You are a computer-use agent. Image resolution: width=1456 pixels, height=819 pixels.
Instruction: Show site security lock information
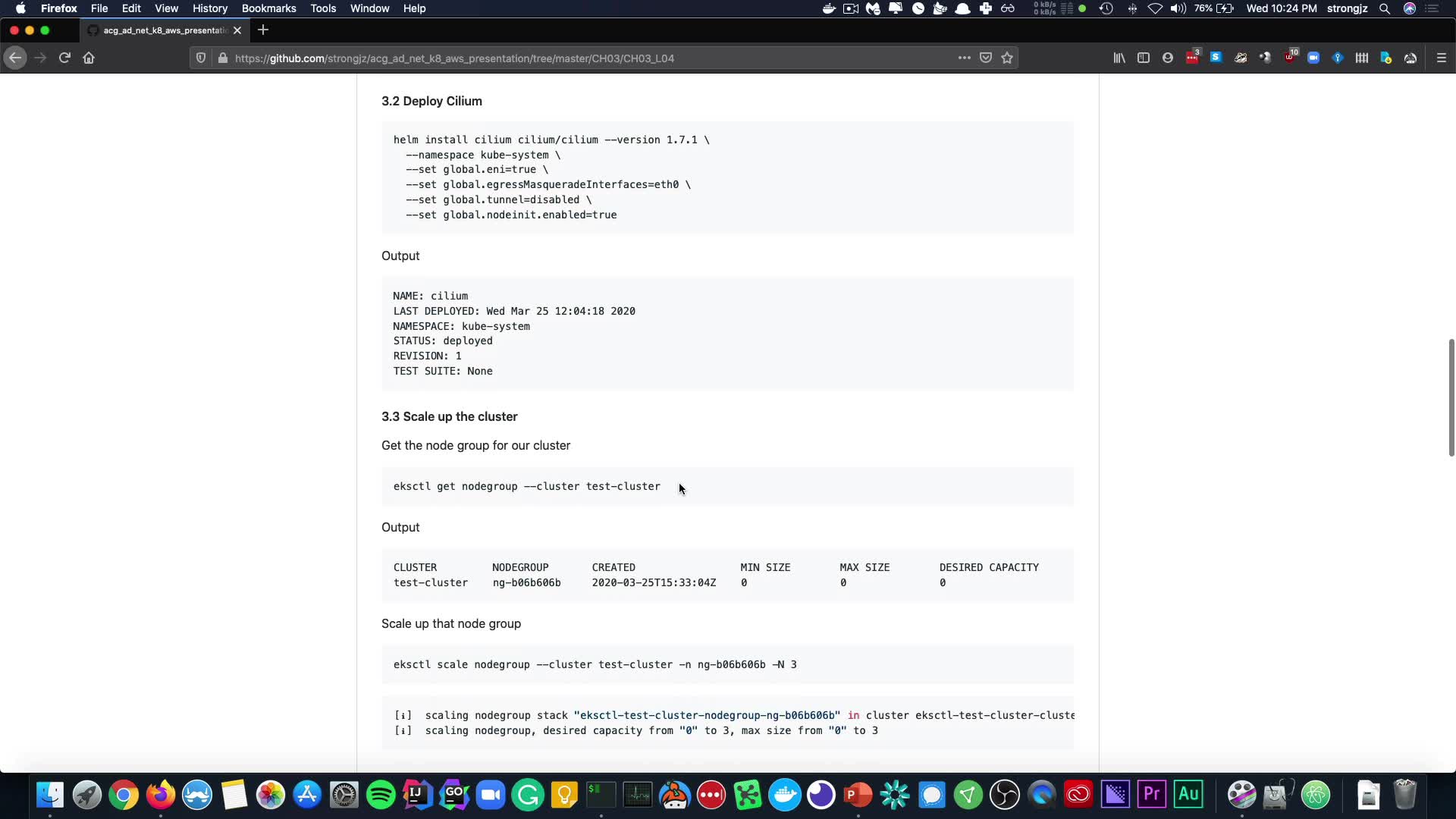(222, 58)
